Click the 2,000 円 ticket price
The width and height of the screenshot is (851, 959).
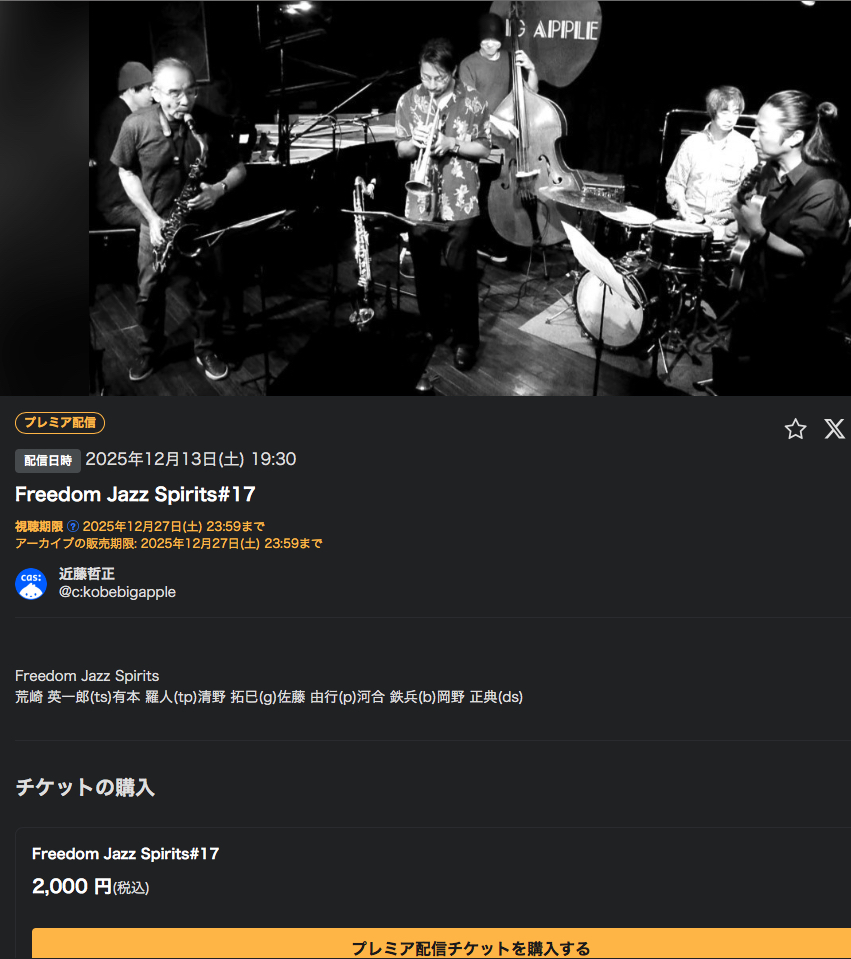(72, 886)
